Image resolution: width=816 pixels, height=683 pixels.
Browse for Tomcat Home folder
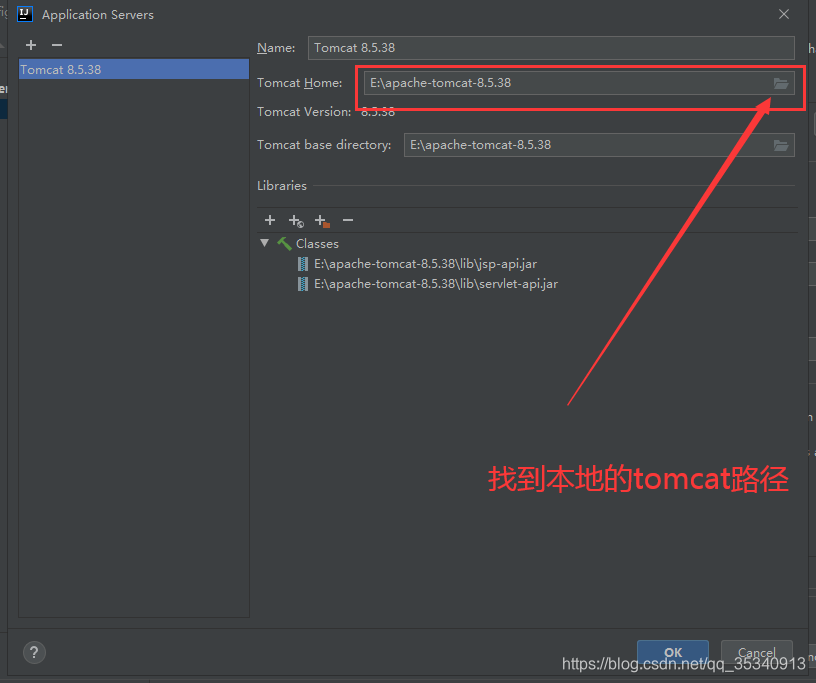(x=781, y=83)
